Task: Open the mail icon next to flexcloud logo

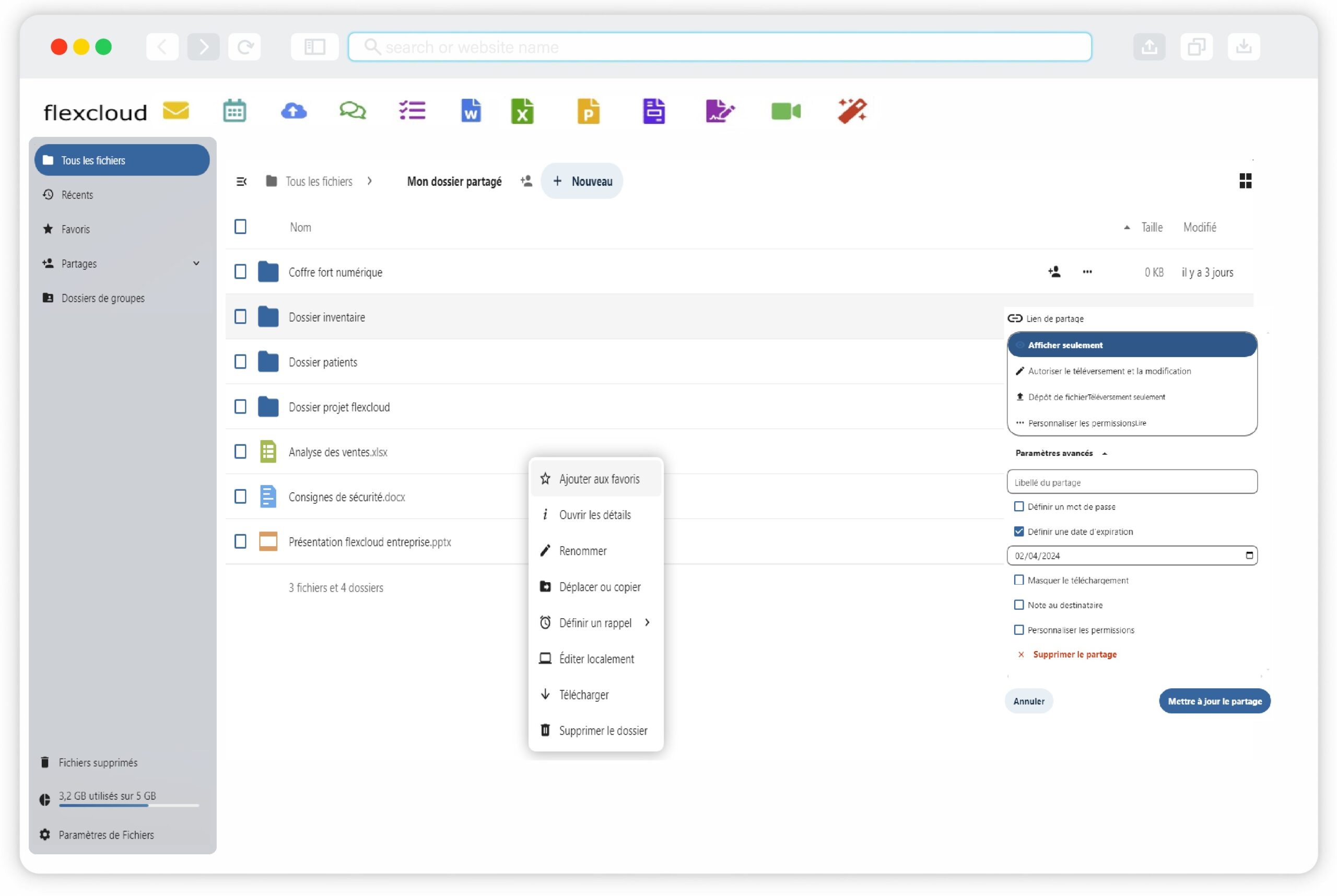Action: pyautogui.click(x=175, y=110)
